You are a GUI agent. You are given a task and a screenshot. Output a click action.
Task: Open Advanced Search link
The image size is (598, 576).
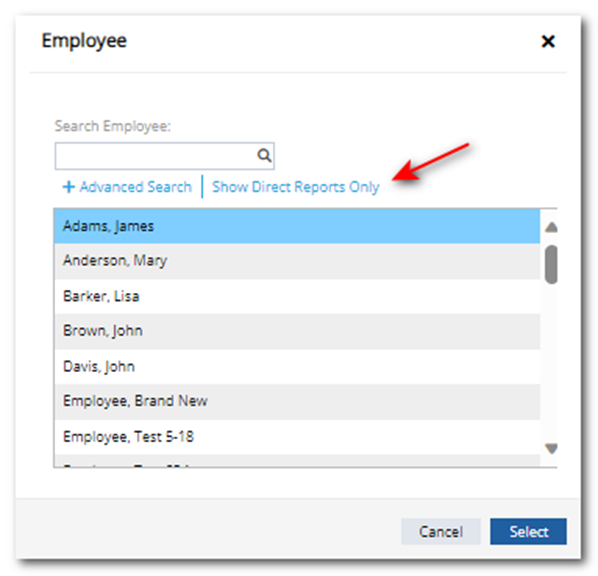[135, 187]
